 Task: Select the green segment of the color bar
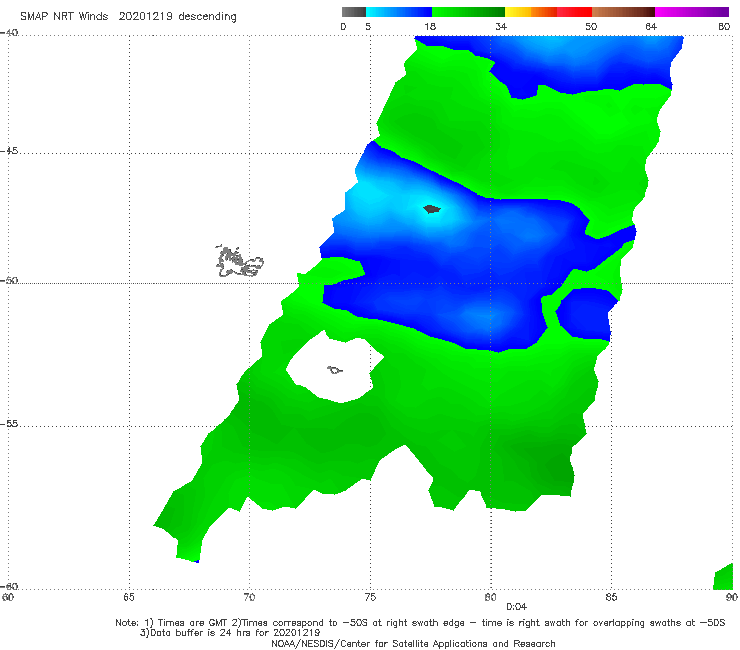coord(468,12)
